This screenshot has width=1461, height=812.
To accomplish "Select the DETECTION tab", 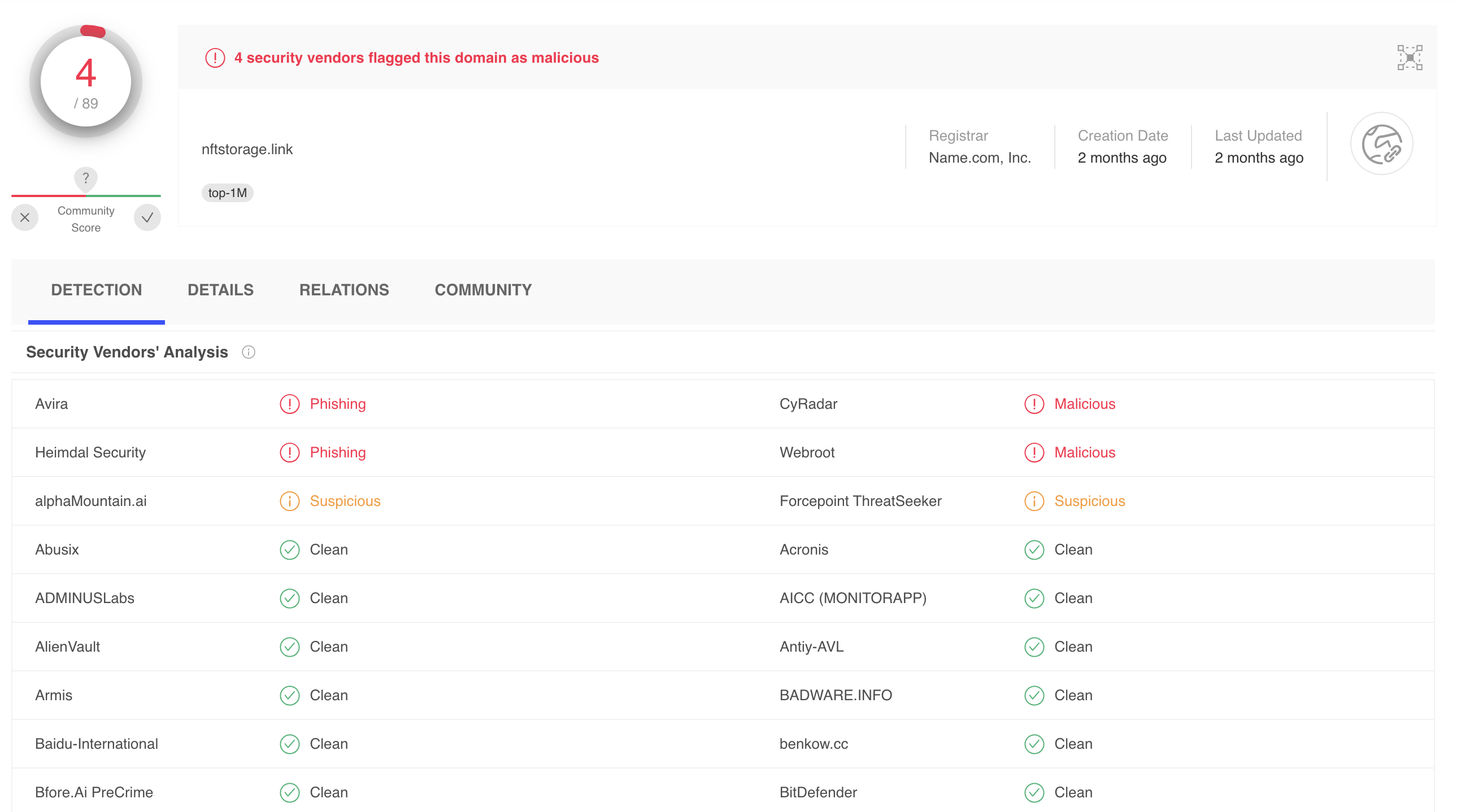I will [97, 290].
